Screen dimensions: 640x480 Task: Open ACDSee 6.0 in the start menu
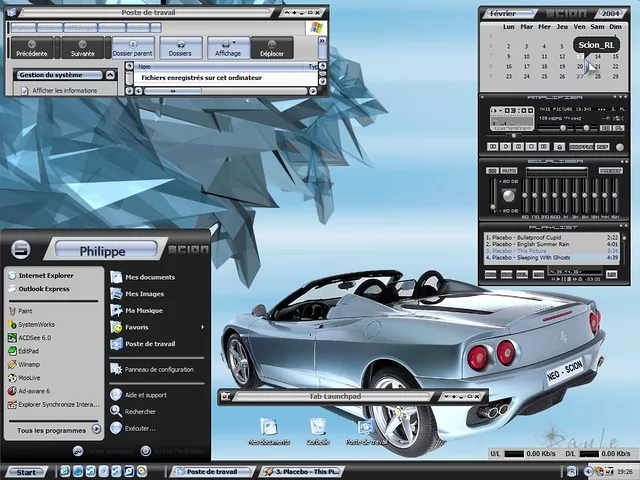(x=34, y=338)
